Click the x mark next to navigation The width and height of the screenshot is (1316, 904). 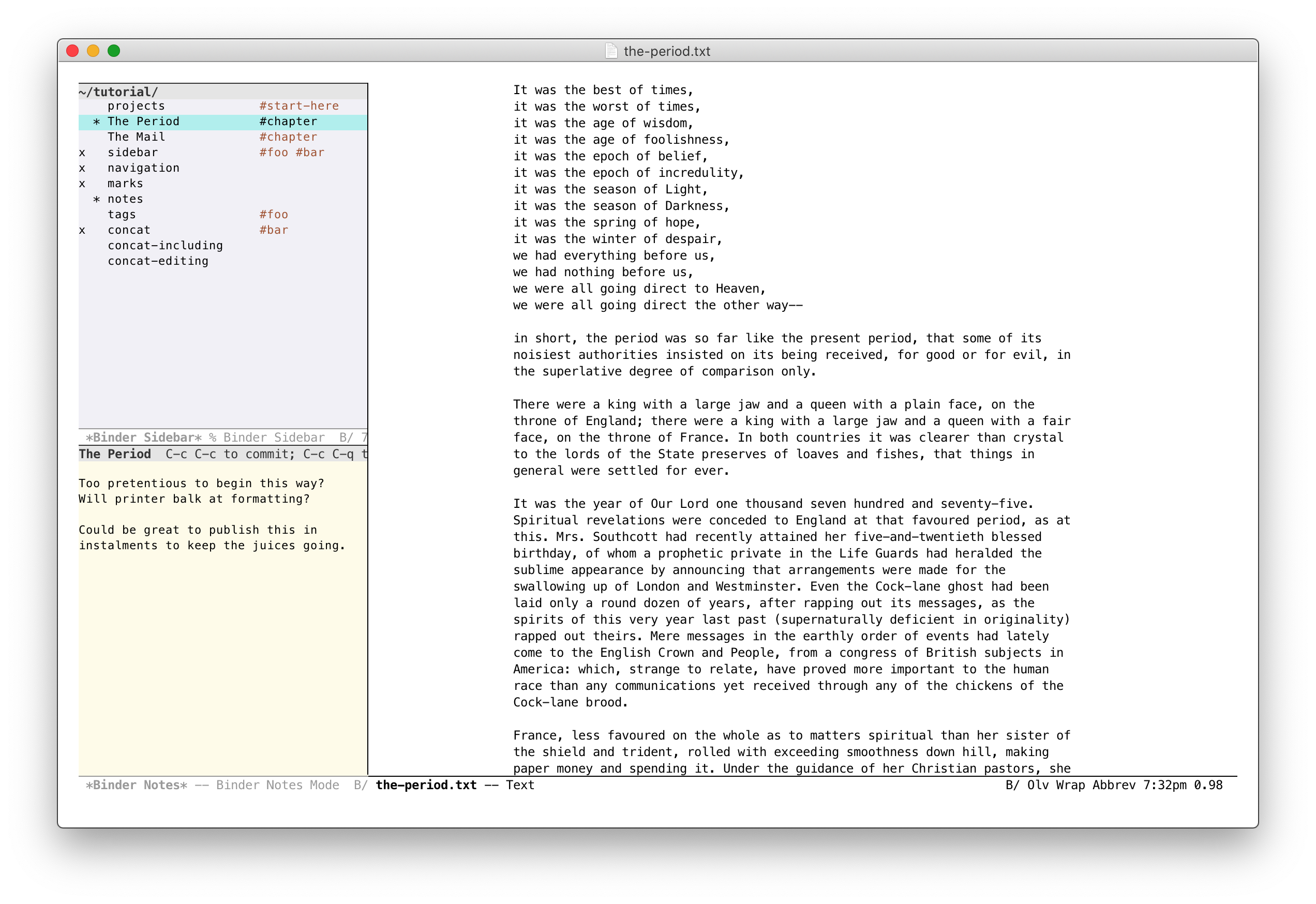tap(82, 168)
